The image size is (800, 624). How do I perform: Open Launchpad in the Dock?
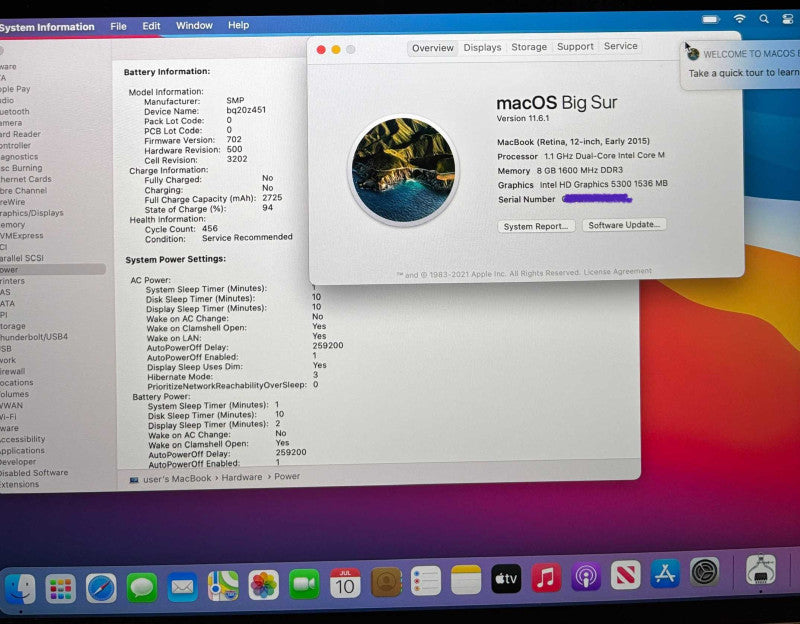pyautogui.click(x=60, y=588)
